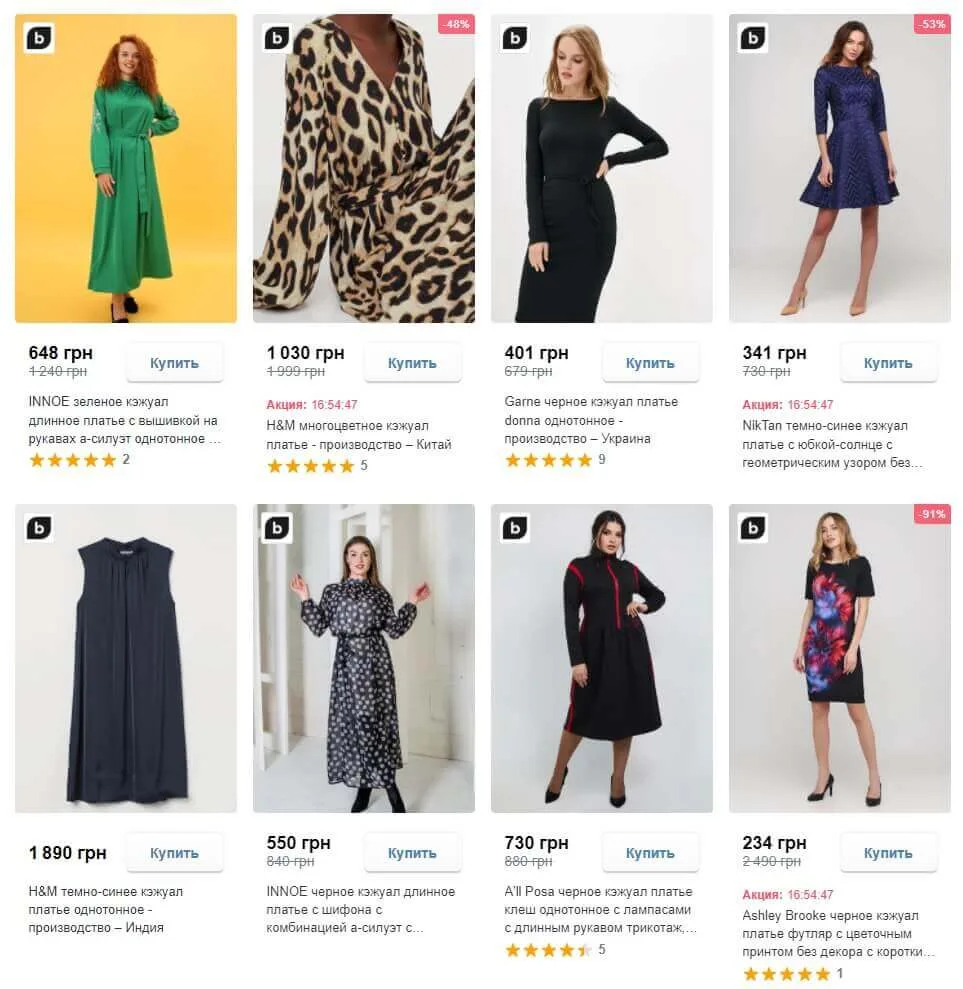963x989 pixels.
Task: Click the star rating of Garne dress
Action: click(548, 461)
